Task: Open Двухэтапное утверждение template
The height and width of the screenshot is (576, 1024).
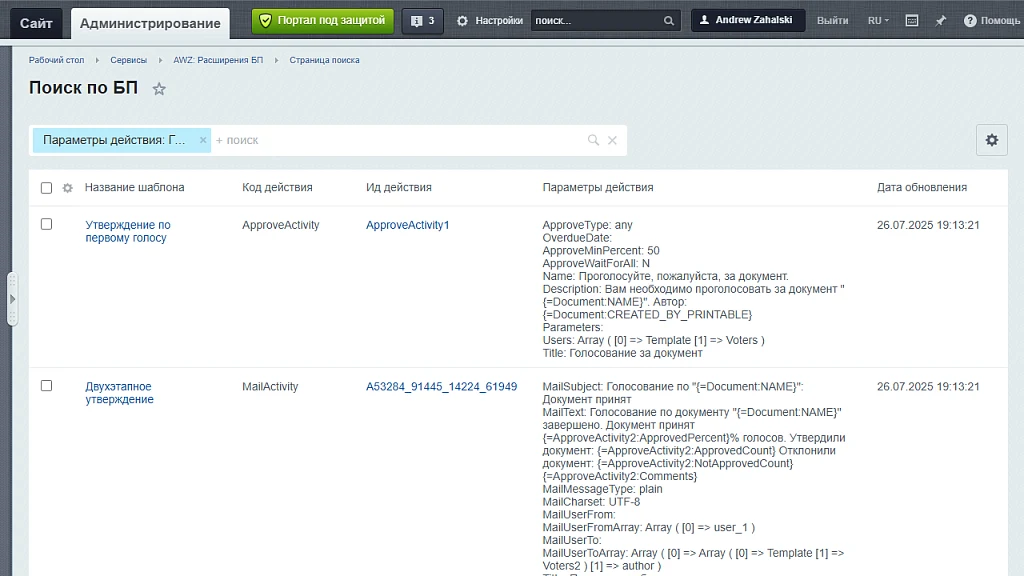Action: pyautogui.click(x=120, y=393)
